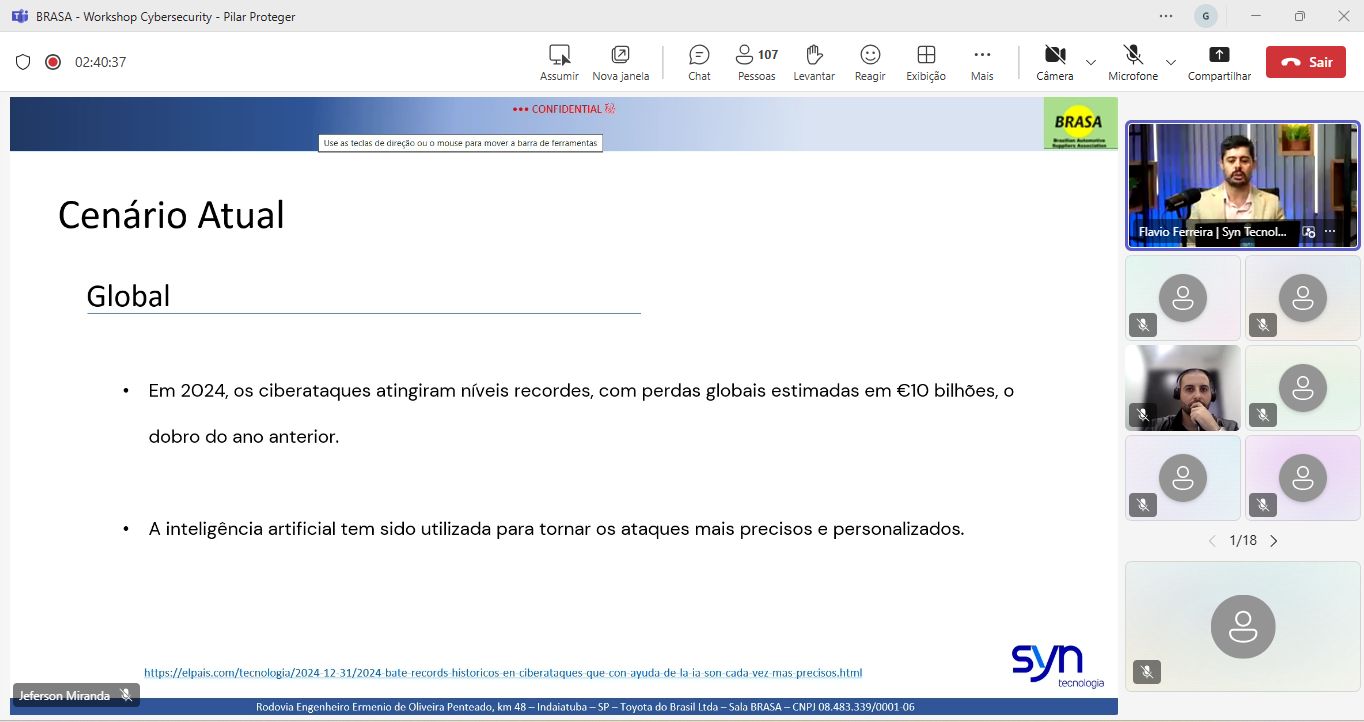Image resolution: width=1364 pixels, height=722 pixels.
Task: Click the Assumir control icon
Action: (x=559, y=55)
